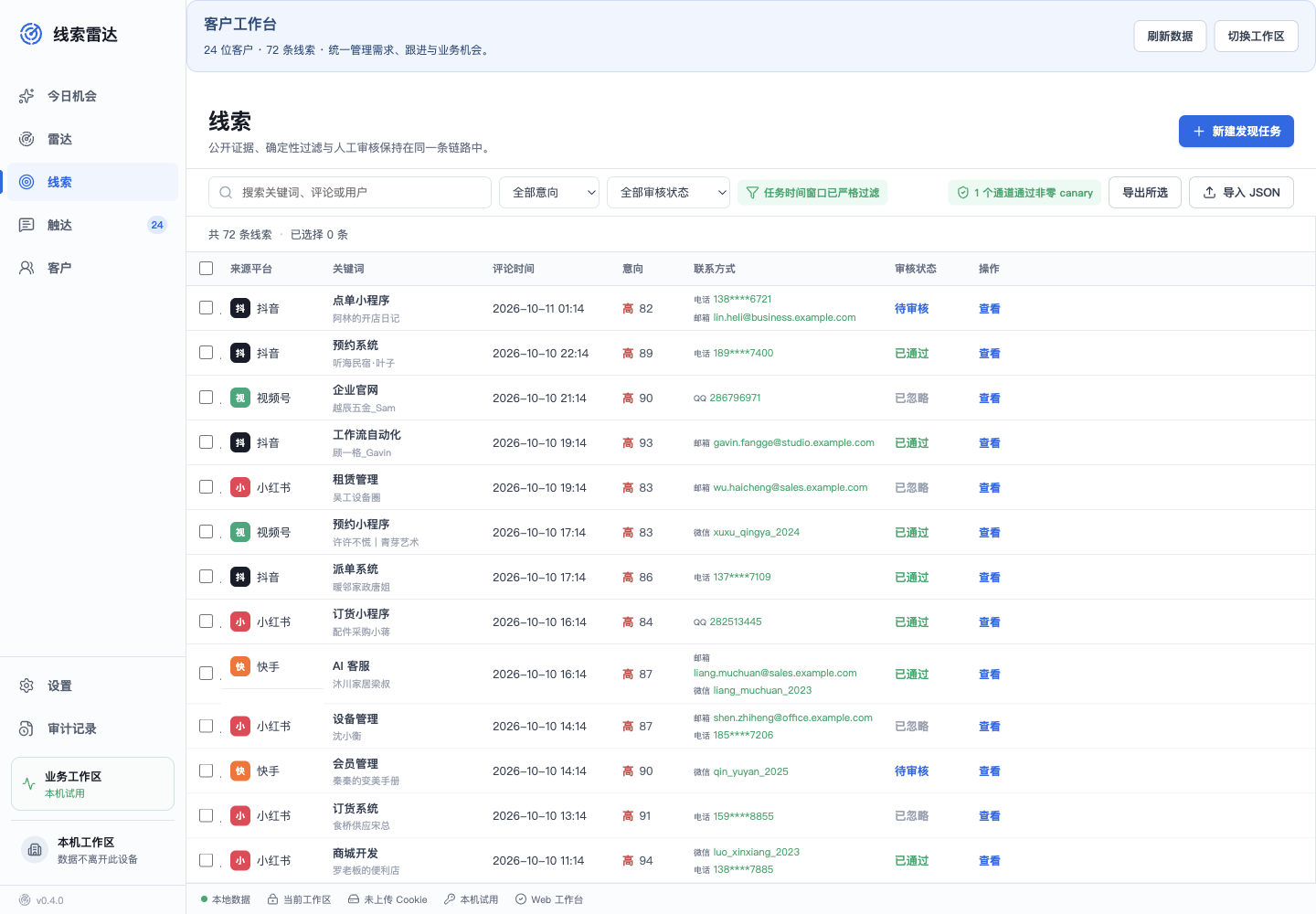Click the 意向 column header
Image resolution: width=1316 pixels, height=914 pixels.
coord(633,269)
